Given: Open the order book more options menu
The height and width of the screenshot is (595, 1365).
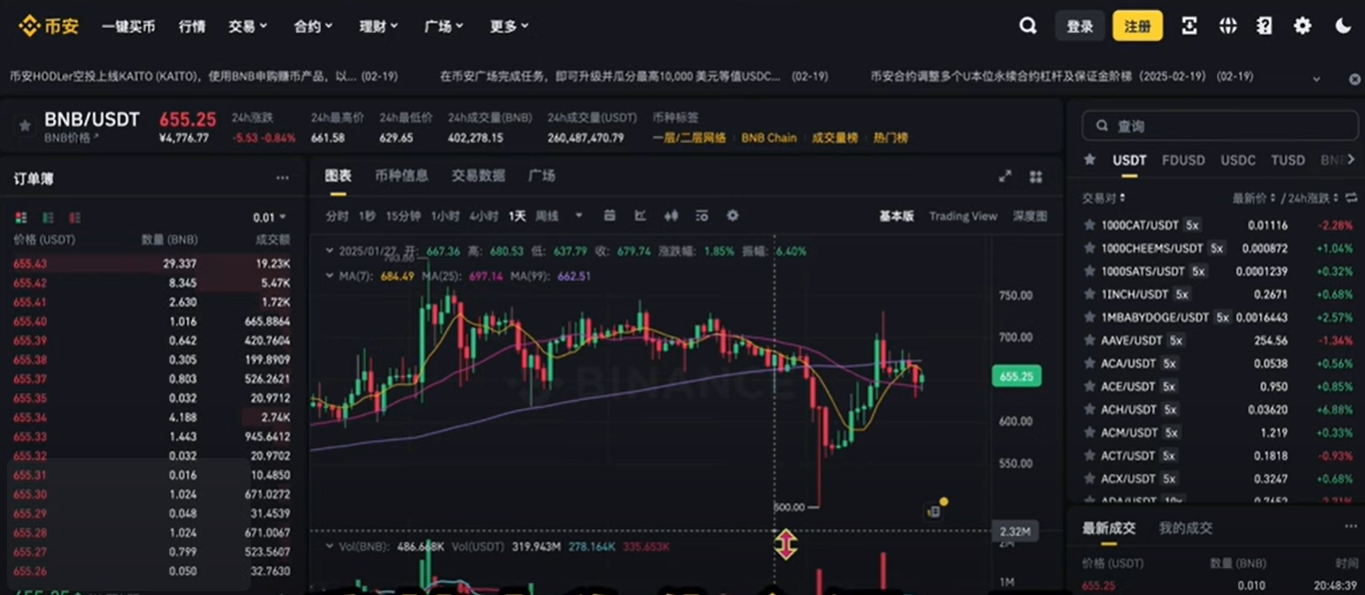Looking at the screenshot, I should pos(283,179).
